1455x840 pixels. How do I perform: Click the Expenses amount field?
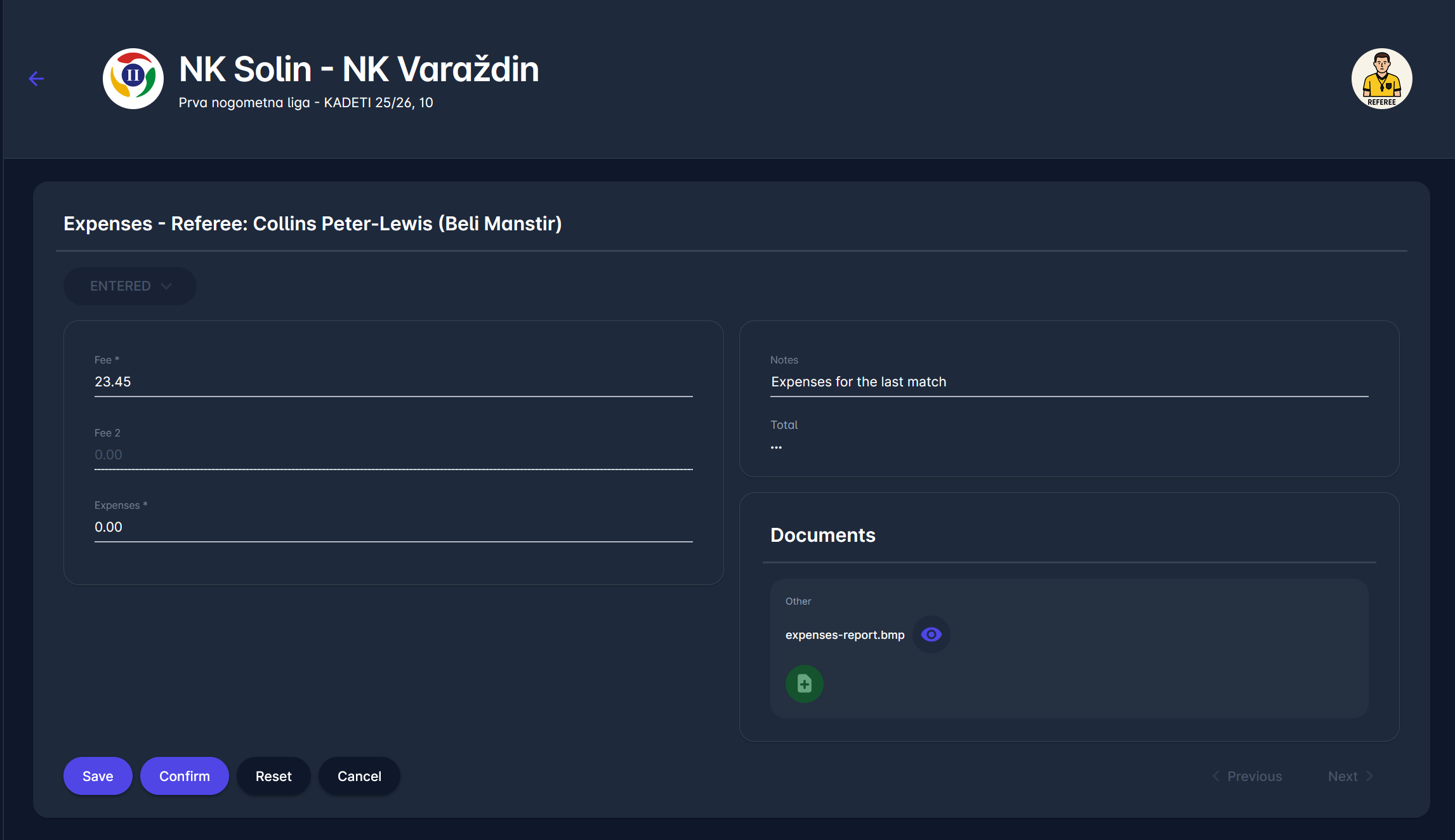393,527
